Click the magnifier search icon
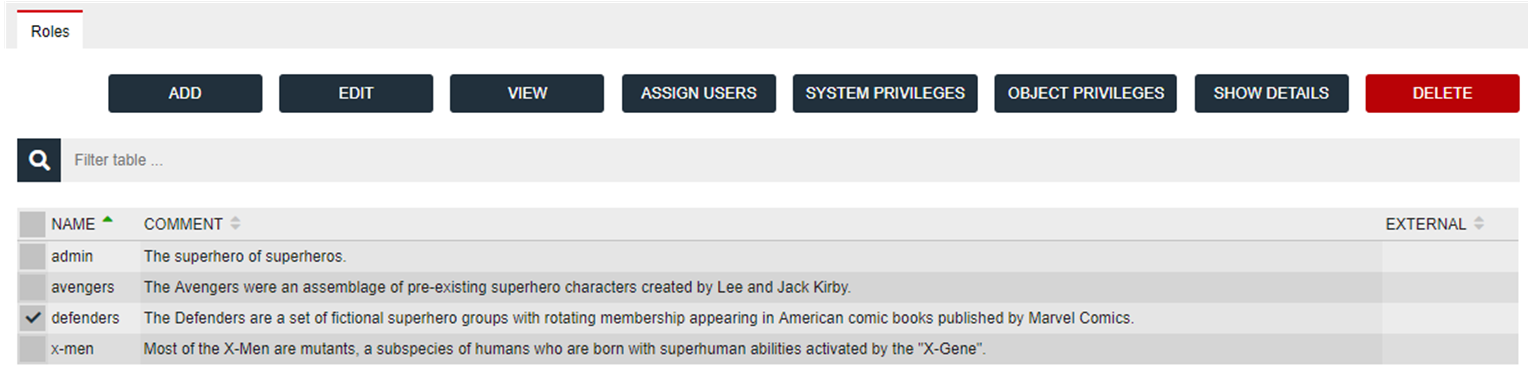 [39, 160]
